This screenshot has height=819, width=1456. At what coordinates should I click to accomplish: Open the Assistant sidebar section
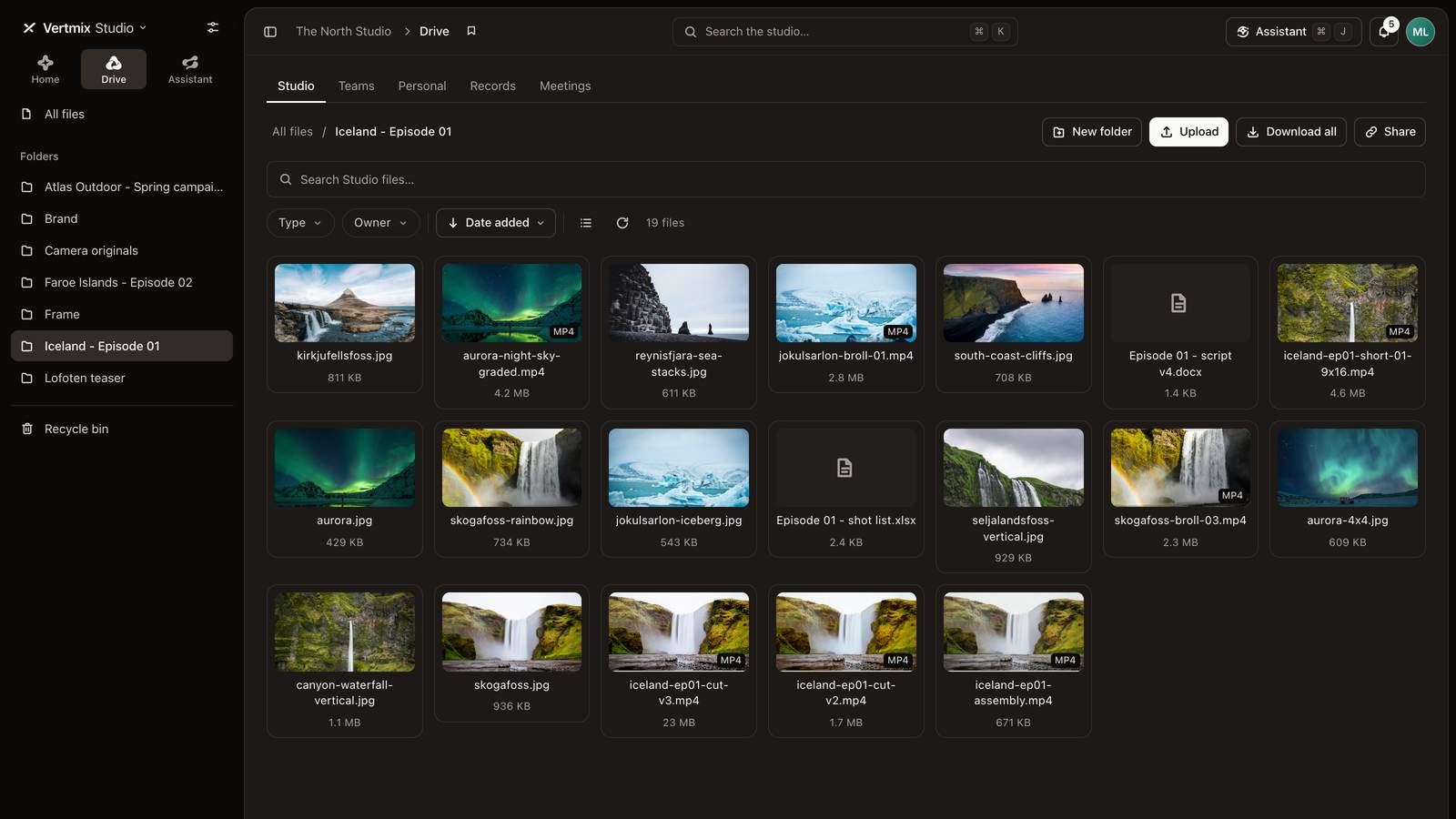190,69
